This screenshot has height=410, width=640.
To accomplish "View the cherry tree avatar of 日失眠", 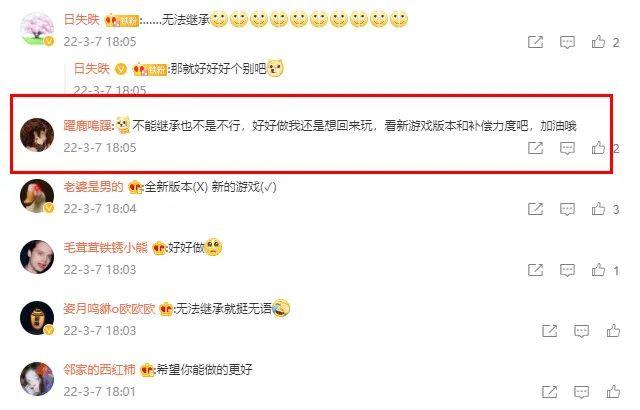I will tap(37, 29).
